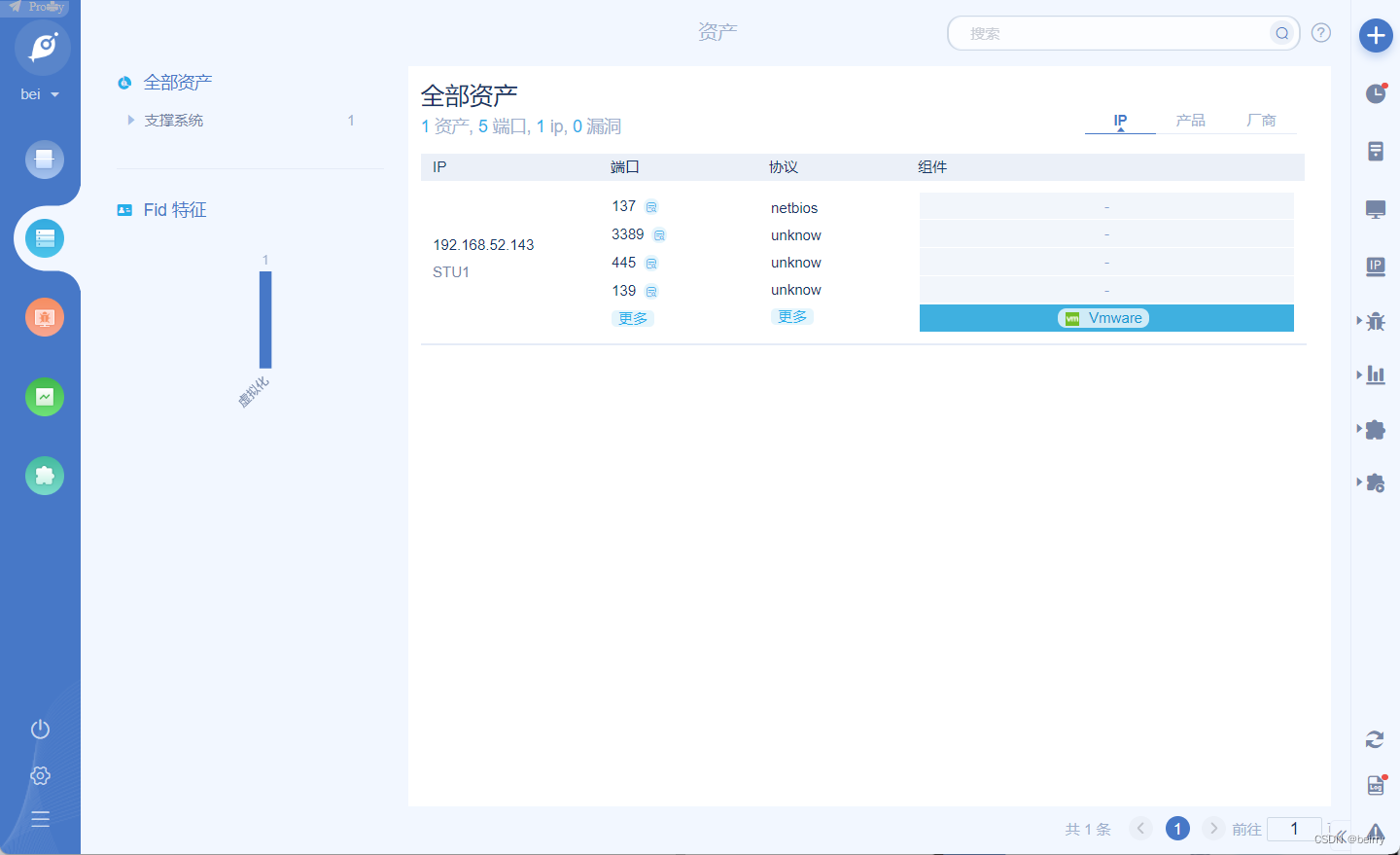Click port number 3389
Image resolution: width=1400 pixels, height=855 pixels.
pyautogui.click(x=628, y=234)
